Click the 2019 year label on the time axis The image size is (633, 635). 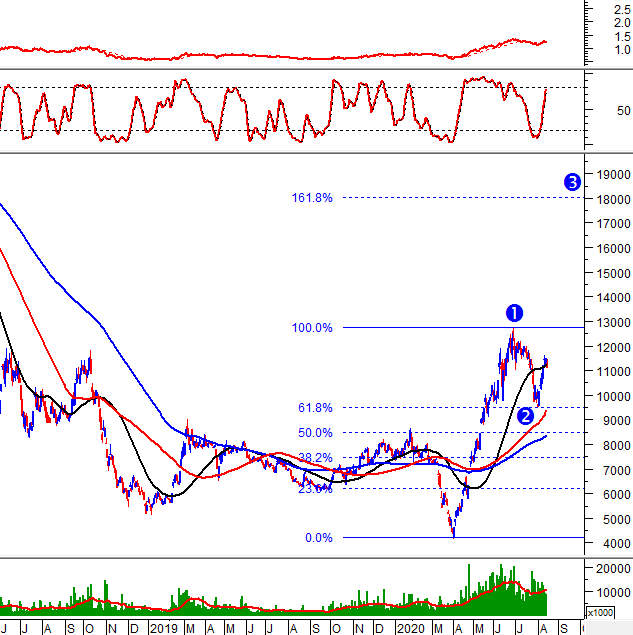coord(164,629)
